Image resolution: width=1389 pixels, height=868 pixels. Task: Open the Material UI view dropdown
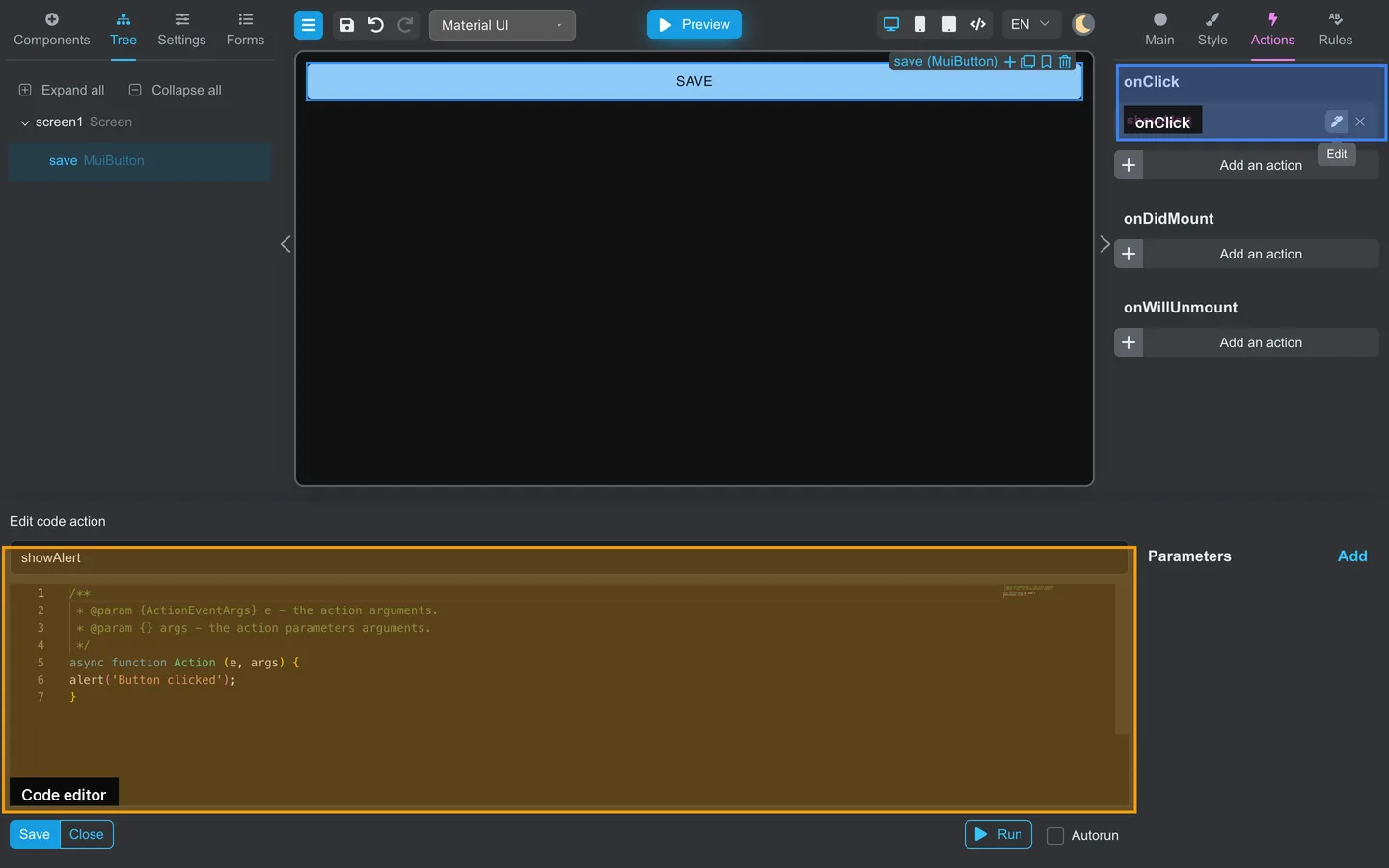pyautogui.click(x=502, y=25)
